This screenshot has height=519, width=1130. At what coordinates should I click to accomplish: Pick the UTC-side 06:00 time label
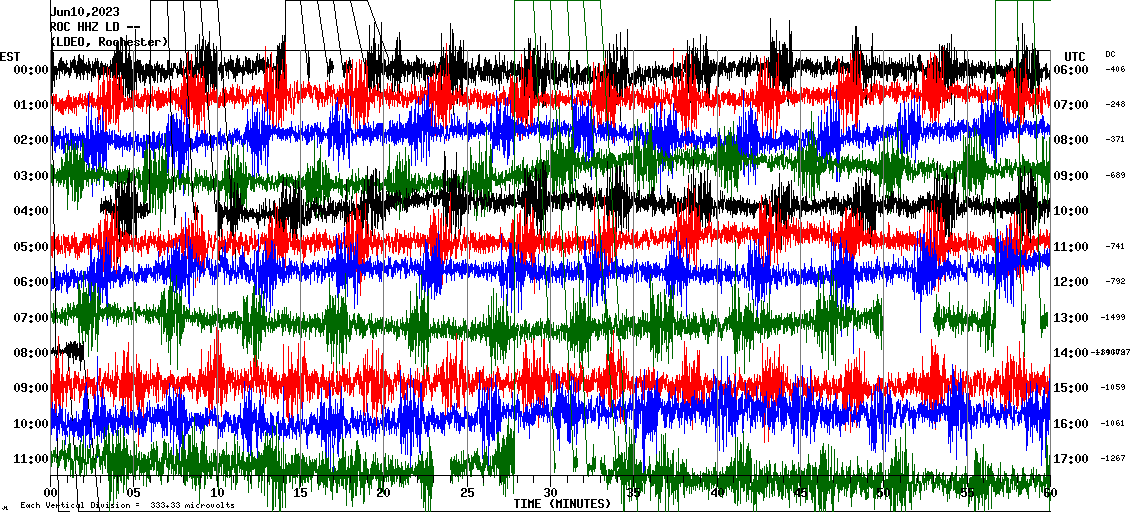point(1071,70)
